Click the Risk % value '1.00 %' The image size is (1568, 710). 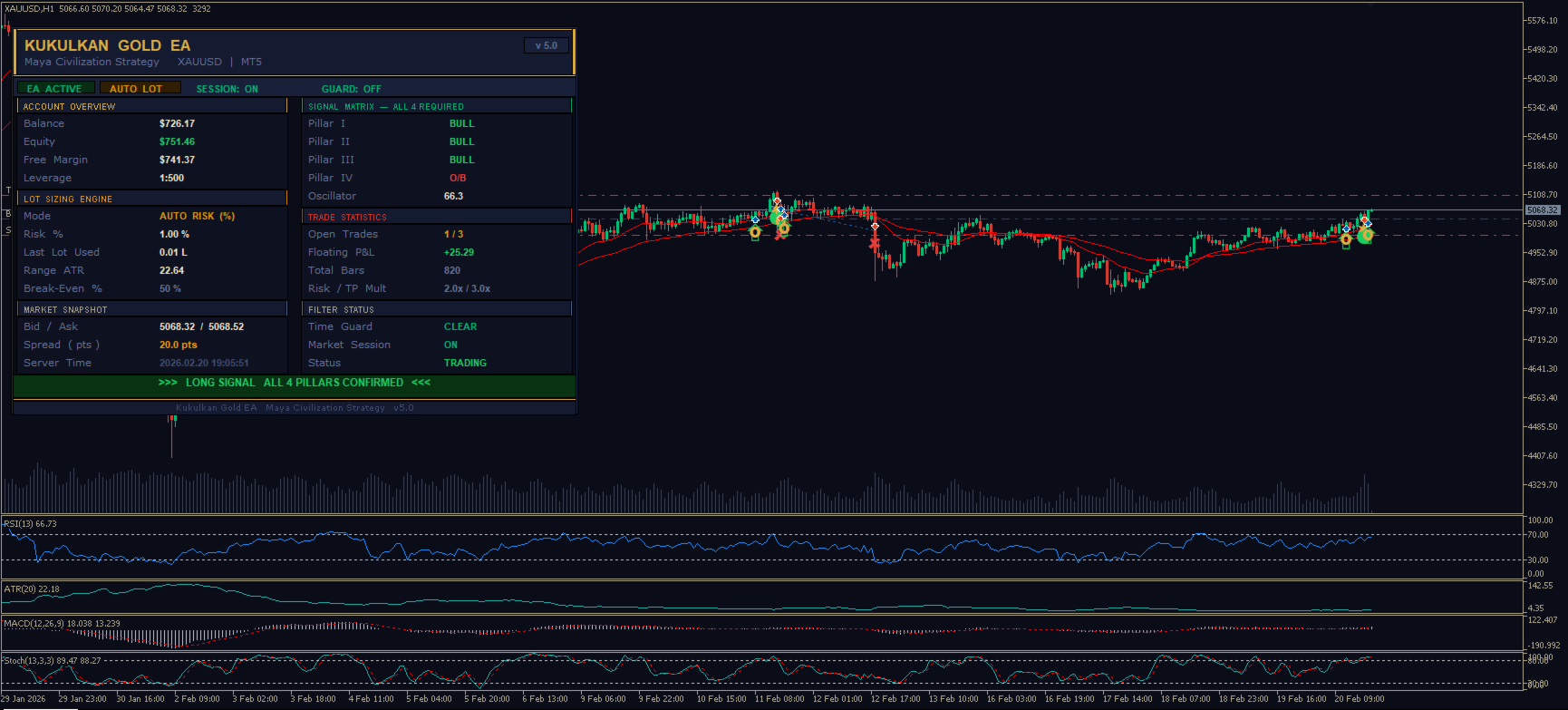click(175, 234)
